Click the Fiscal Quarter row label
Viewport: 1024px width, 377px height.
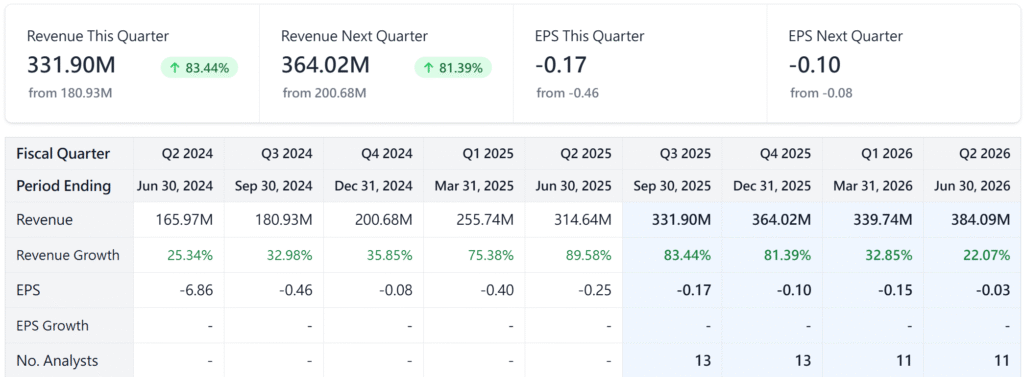click(x=63, y=154)
